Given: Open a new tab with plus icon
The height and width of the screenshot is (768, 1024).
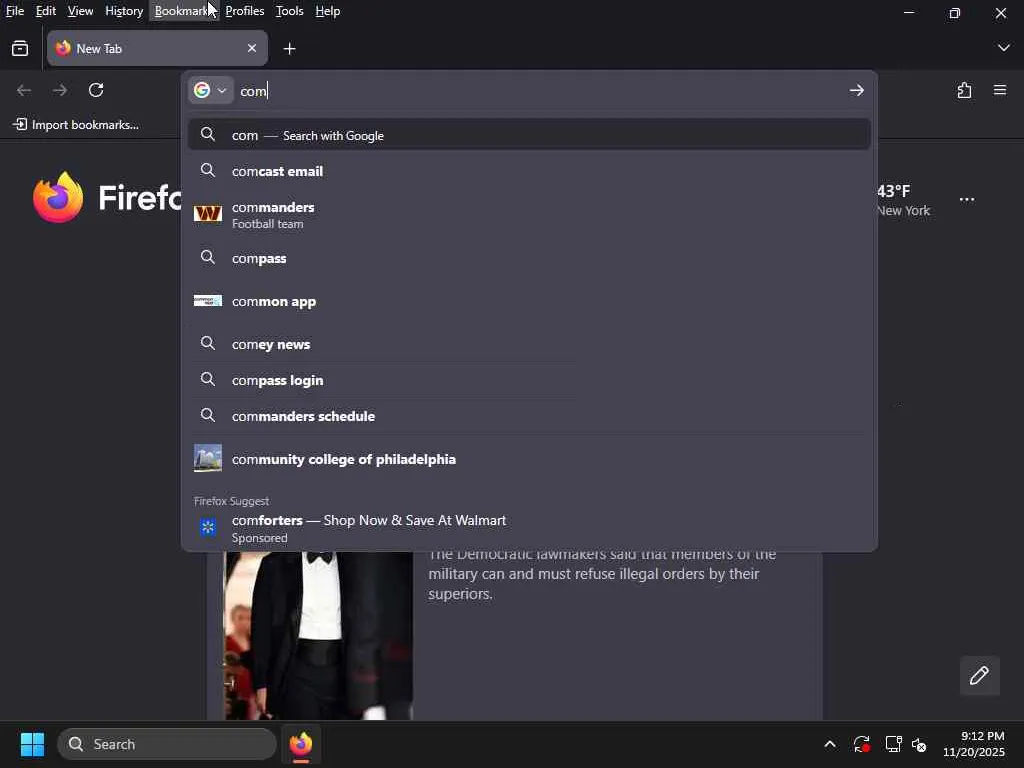Looking at the screenshot, I should [289, 48].
